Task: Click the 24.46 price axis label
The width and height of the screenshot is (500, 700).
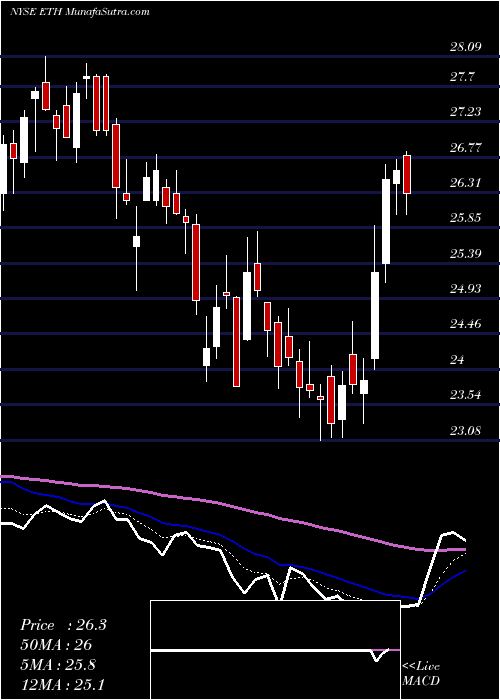Action: (465, 324)
